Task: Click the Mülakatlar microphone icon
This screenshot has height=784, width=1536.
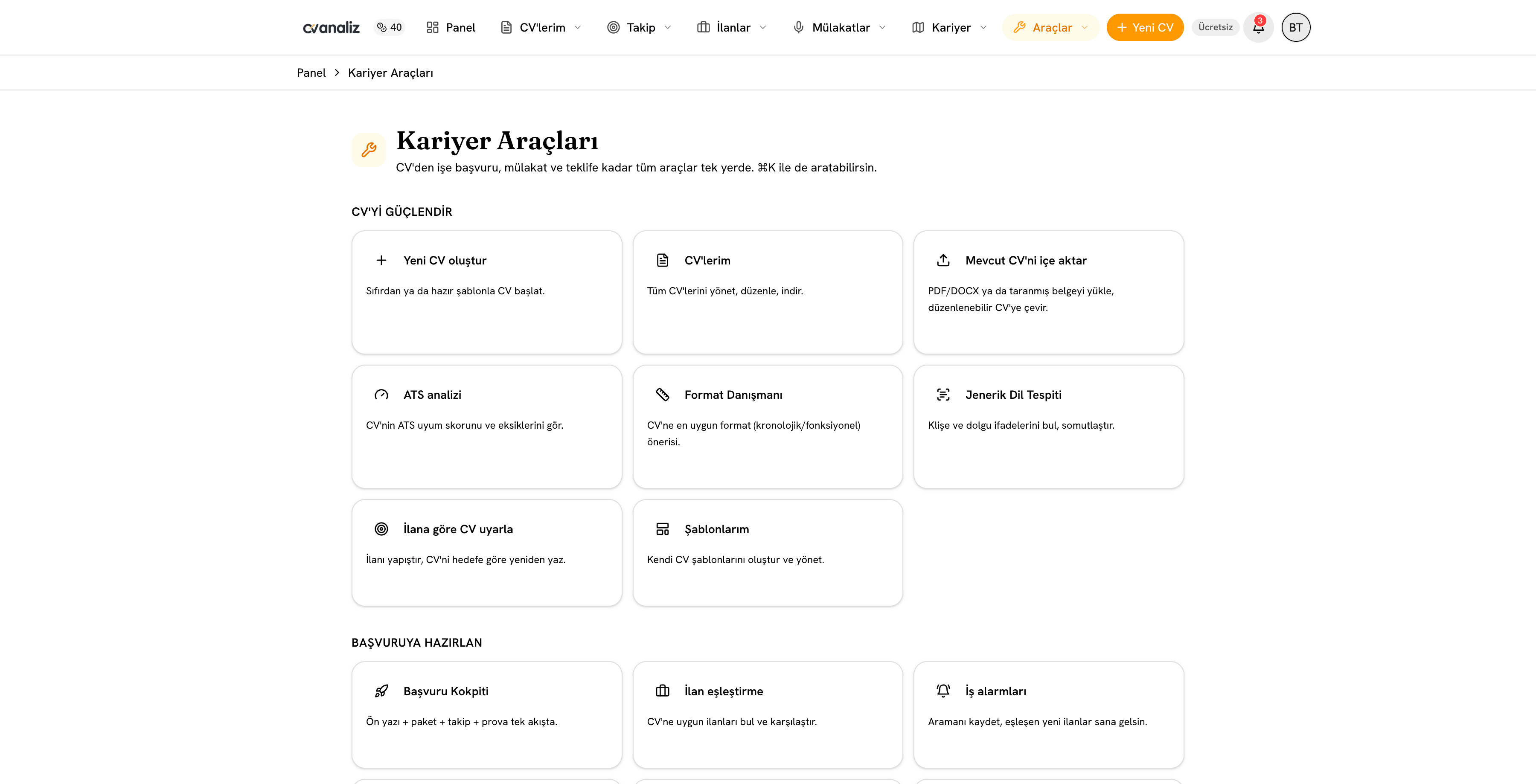Action: pyautogui.click(x=798, y=27)
